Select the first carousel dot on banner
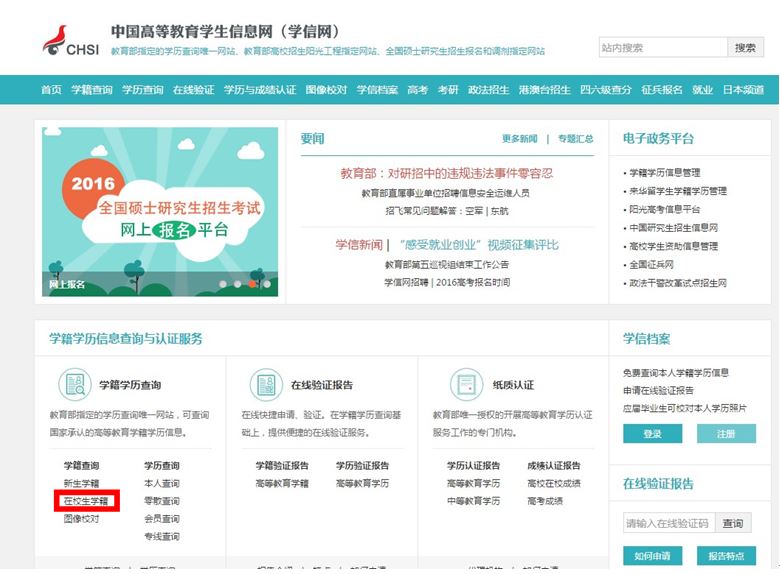This screenshot has height=574, width=780. point(222,284)
